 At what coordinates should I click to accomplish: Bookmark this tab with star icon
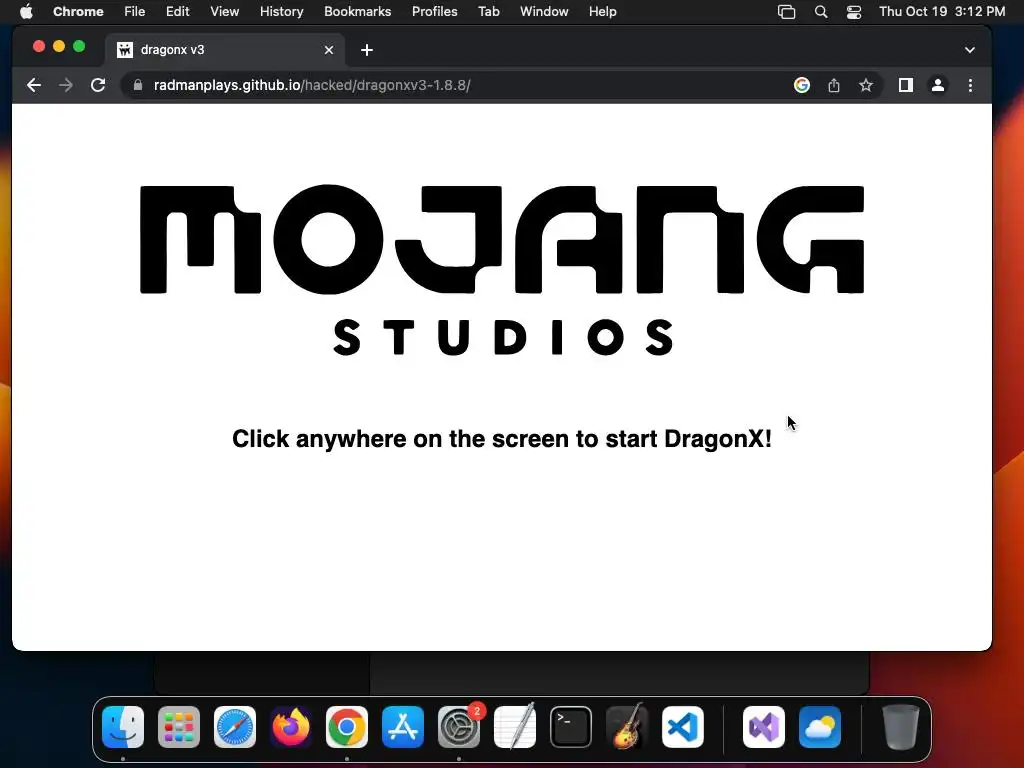866,85
